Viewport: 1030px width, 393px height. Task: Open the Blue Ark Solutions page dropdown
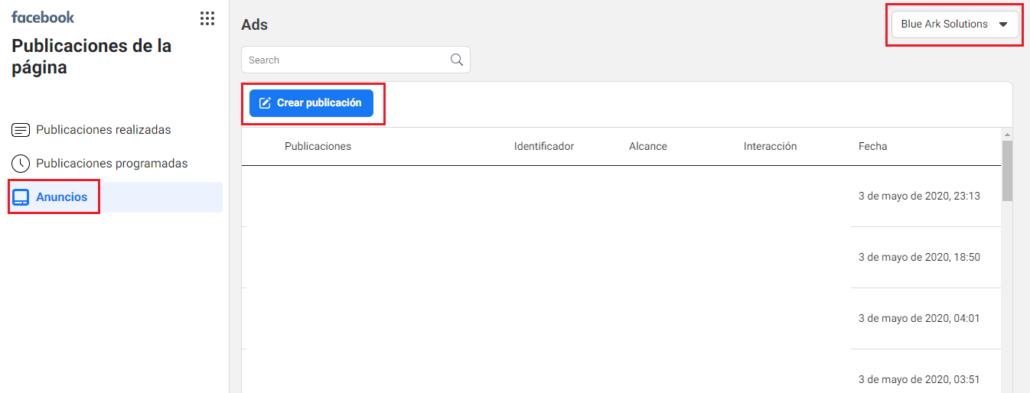point(954,24)
